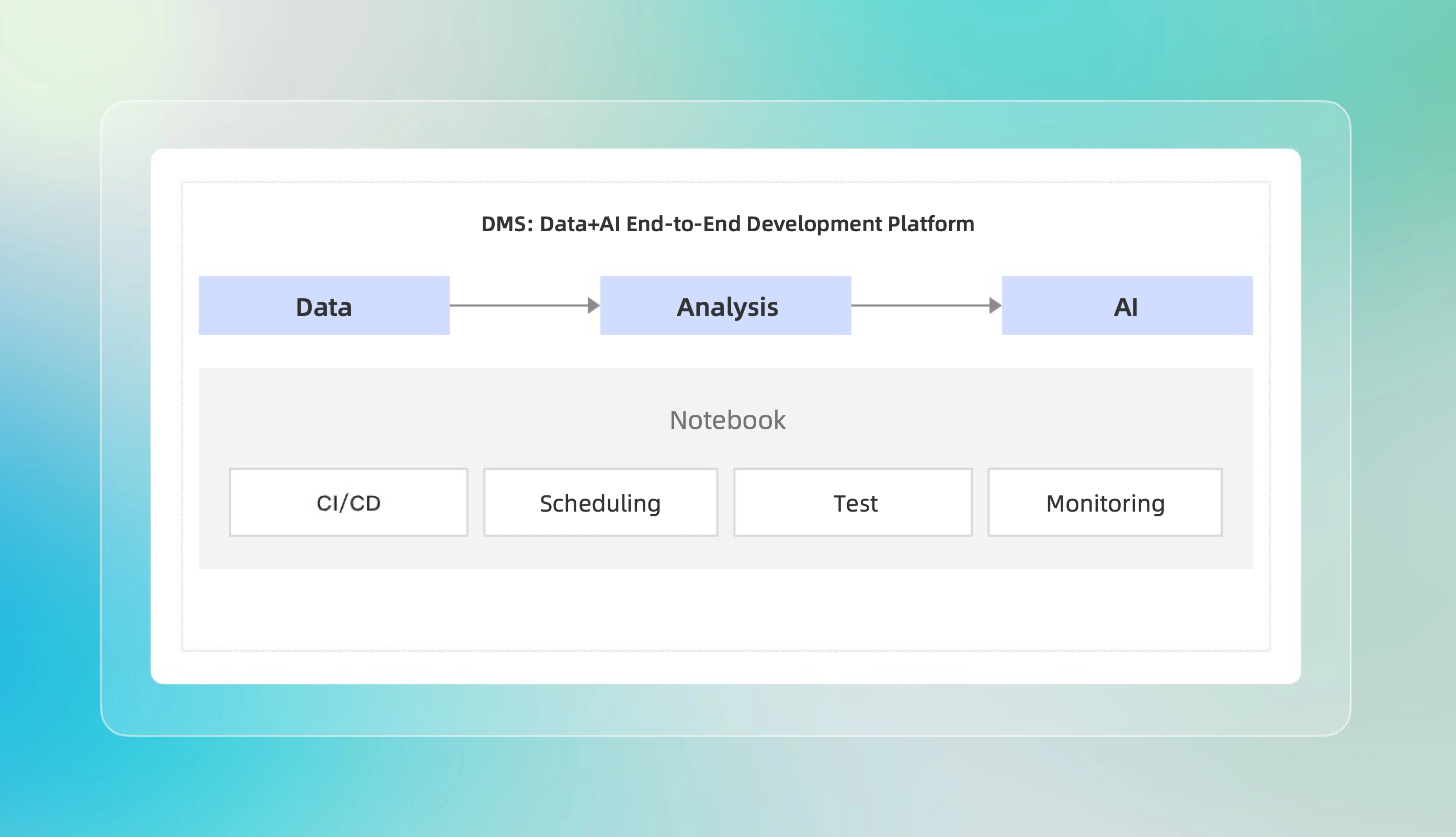Select the CI/CD box
The height and width of the screenshot is (837, 1456).
[x=348, y=502]
